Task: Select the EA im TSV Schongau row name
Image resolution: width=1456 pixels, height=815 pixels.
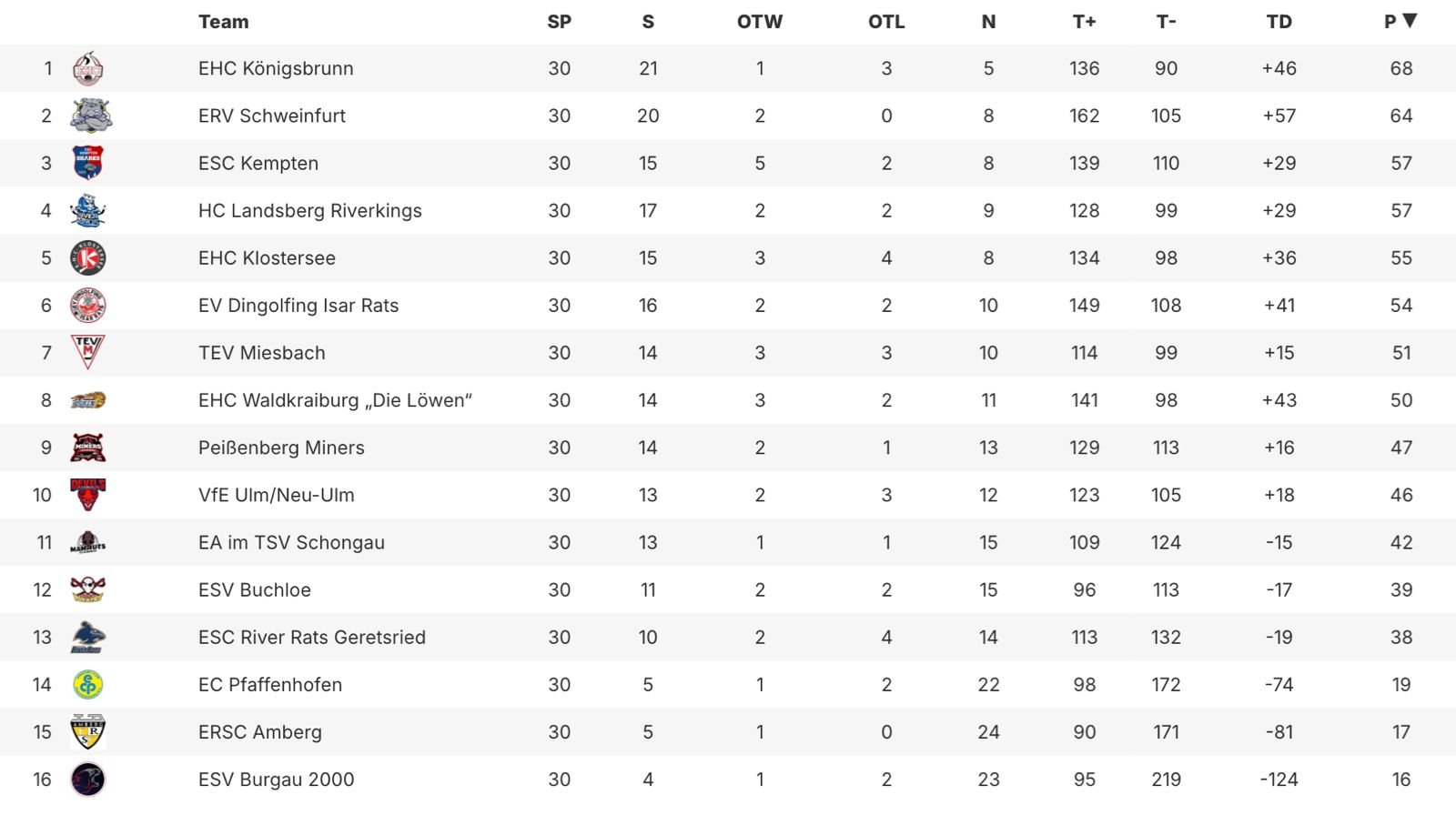Action: (x=291, y=543)
